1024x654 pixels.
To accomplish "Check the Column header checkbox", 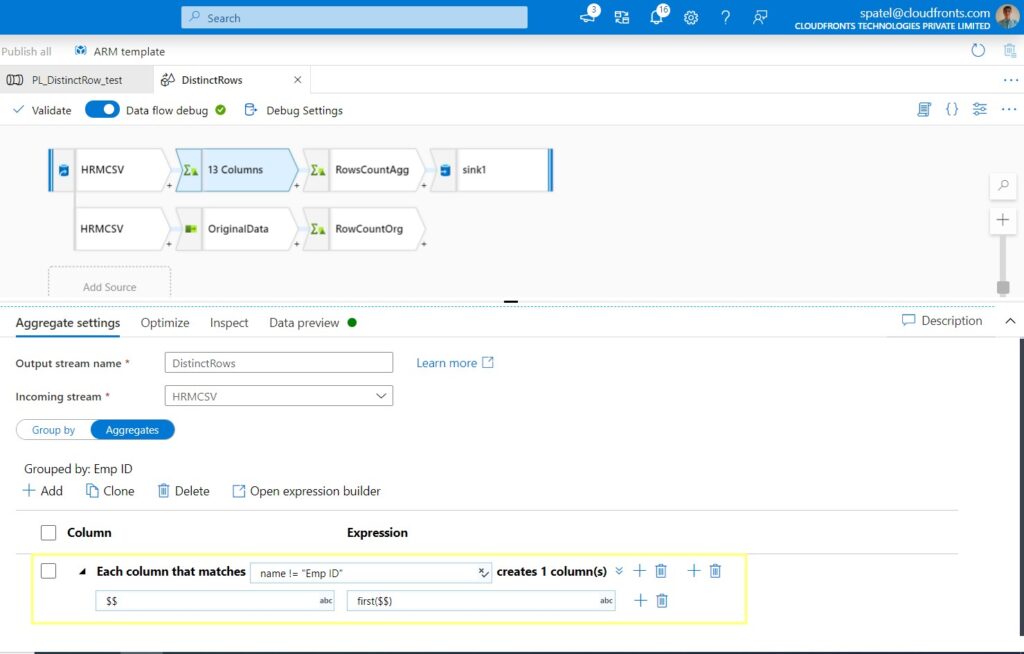I will tap(48, 532).
